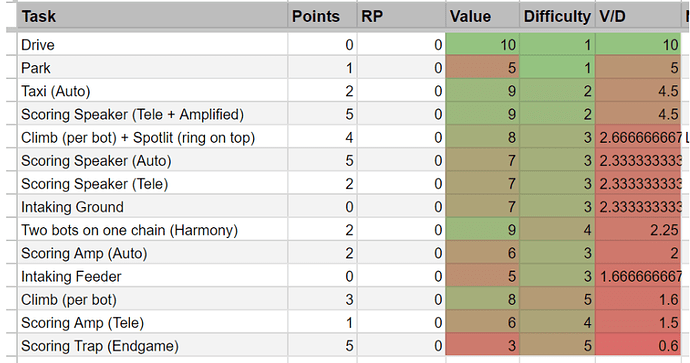This screenshot has width=690, height=363.
Task: Click the RP header cell
Action: (x=401, y=17)
